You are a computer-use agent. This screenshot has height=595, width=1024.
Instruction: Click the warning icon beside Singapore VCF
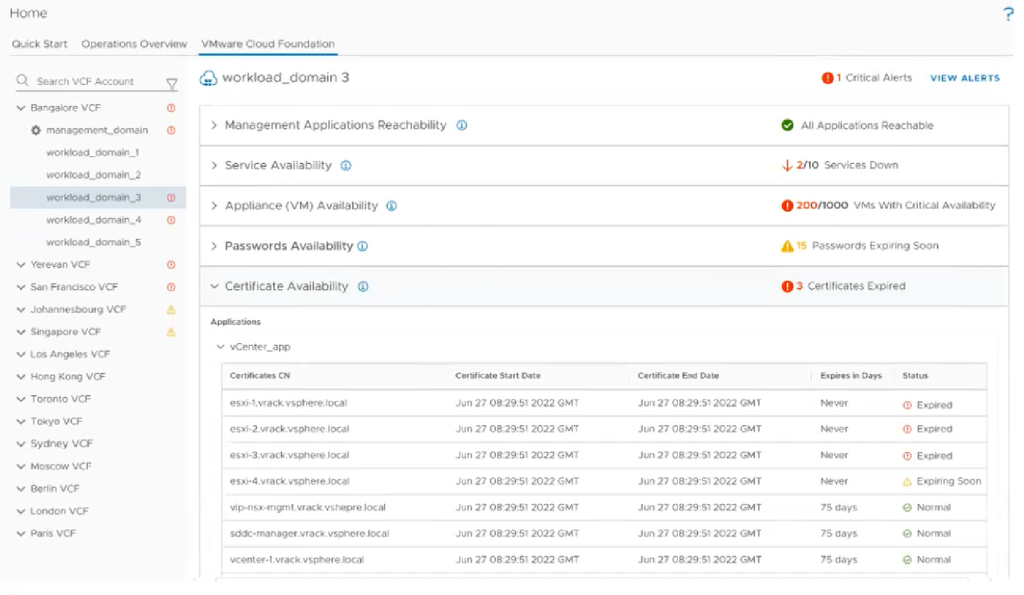coord(171,332)
